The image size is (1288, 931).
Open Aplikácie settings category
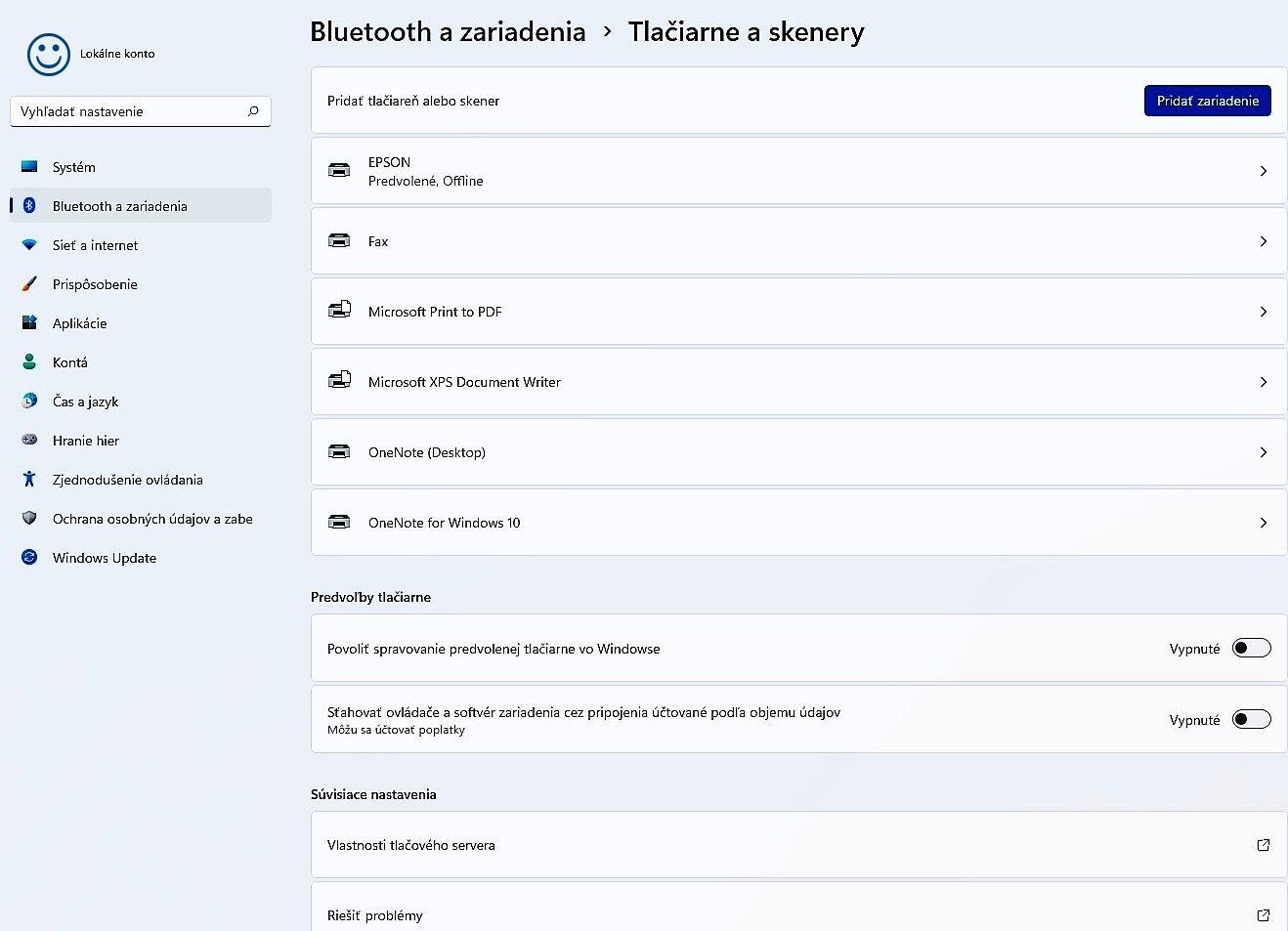pos(141,323)
